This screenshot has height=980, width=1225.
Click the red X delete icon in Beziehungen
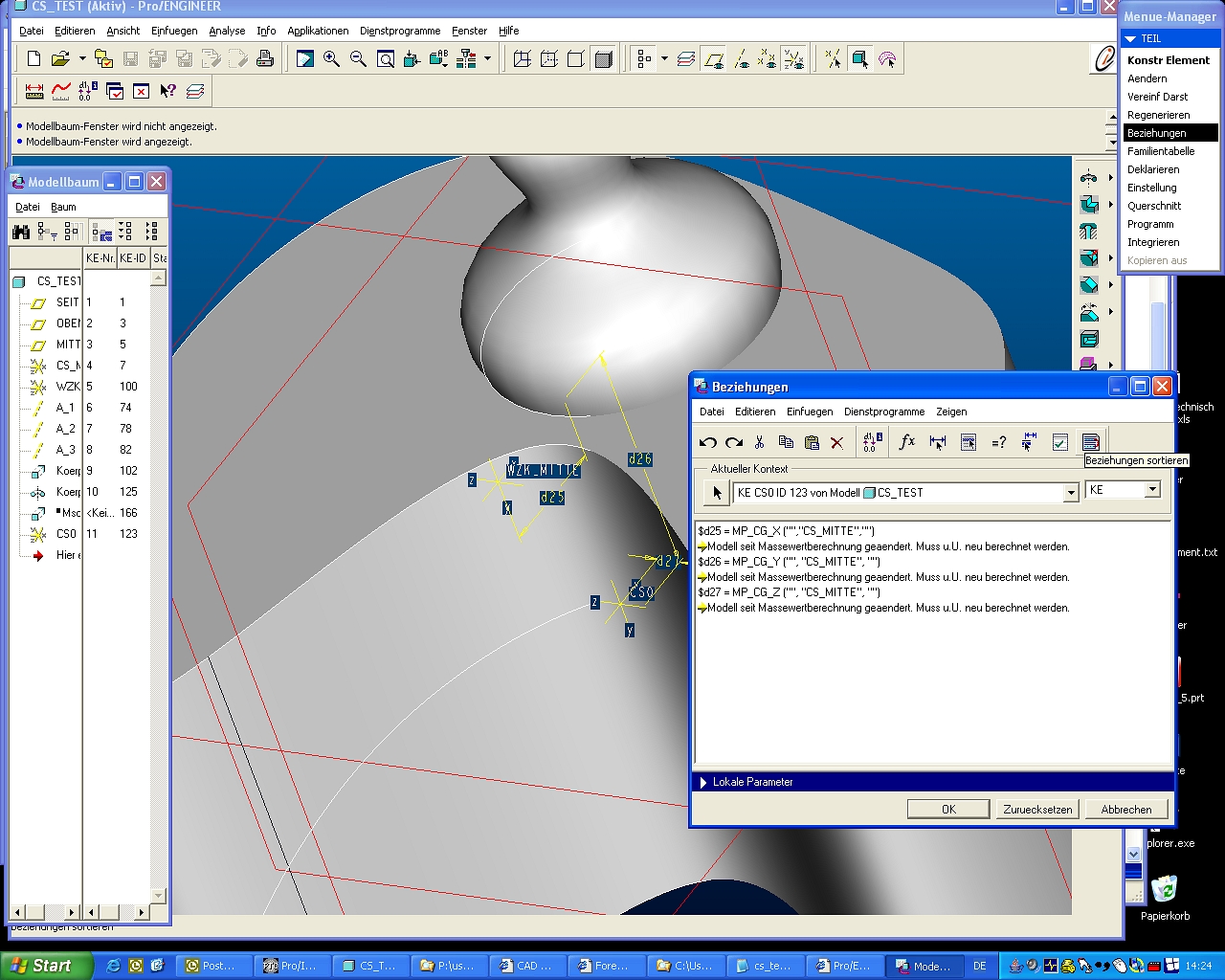point(837,442)
